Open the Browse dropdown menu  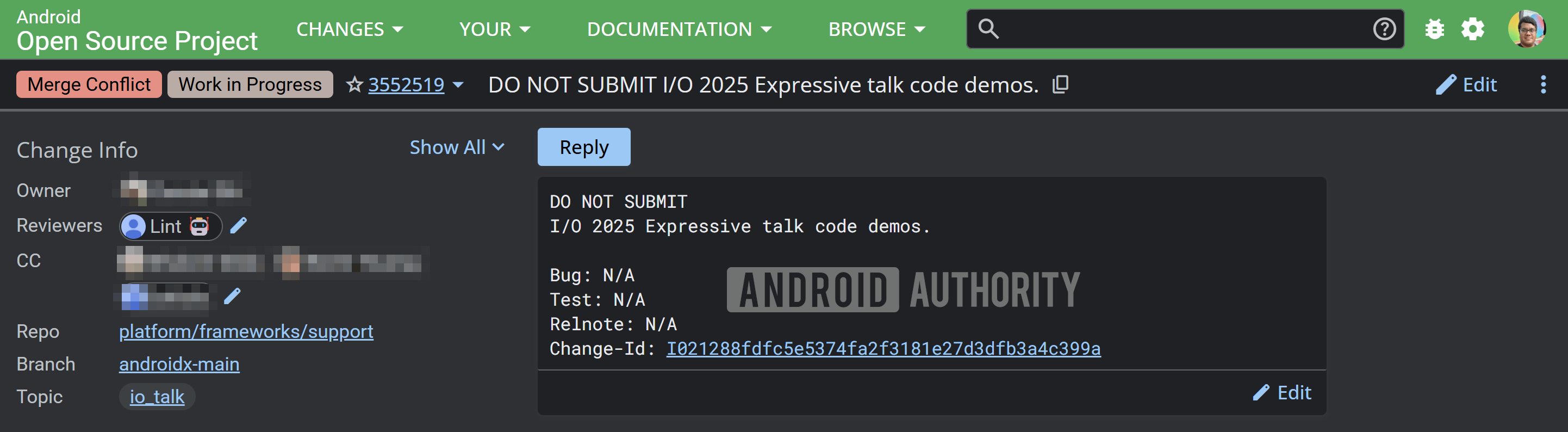point(876,29)
